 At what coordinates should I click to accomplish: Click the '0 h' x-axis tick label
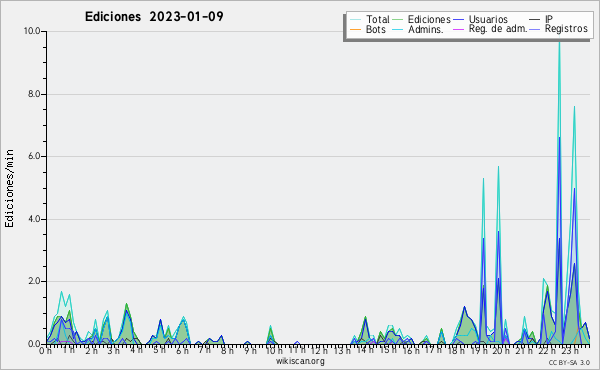pyautogui.click(x=45, y=350)
